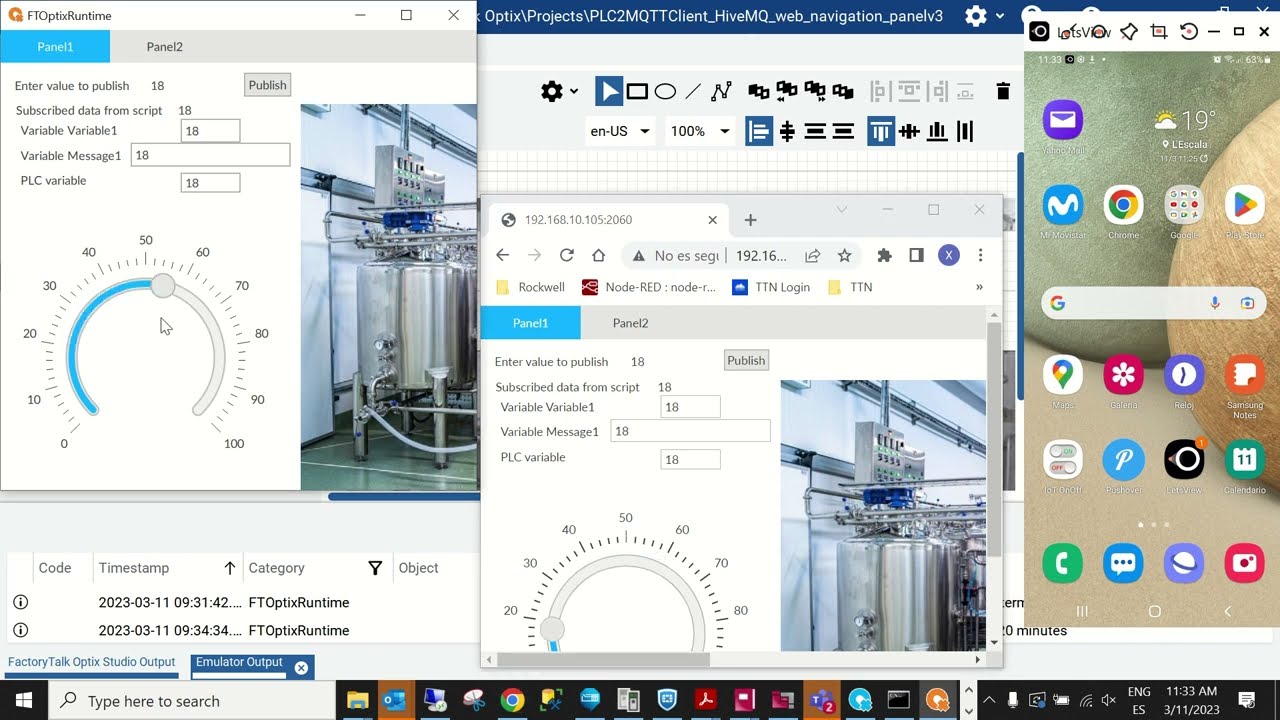Expand hidden bookmarks chevron
This screenshot has height=720, width=1280.
point(979,287)
